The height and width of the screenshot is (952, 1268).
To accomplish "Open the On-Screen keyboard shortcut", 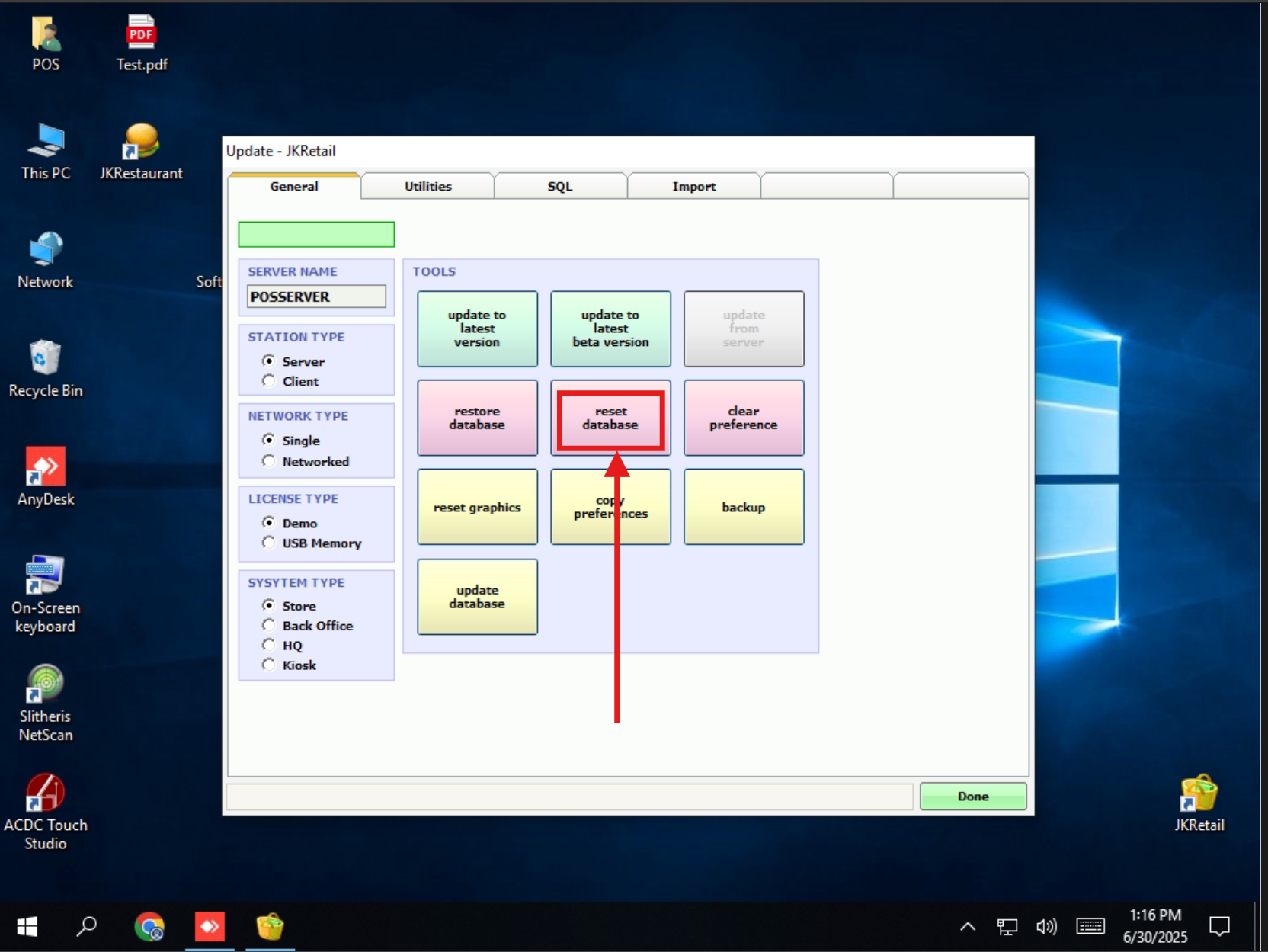I will click(46, 595).
